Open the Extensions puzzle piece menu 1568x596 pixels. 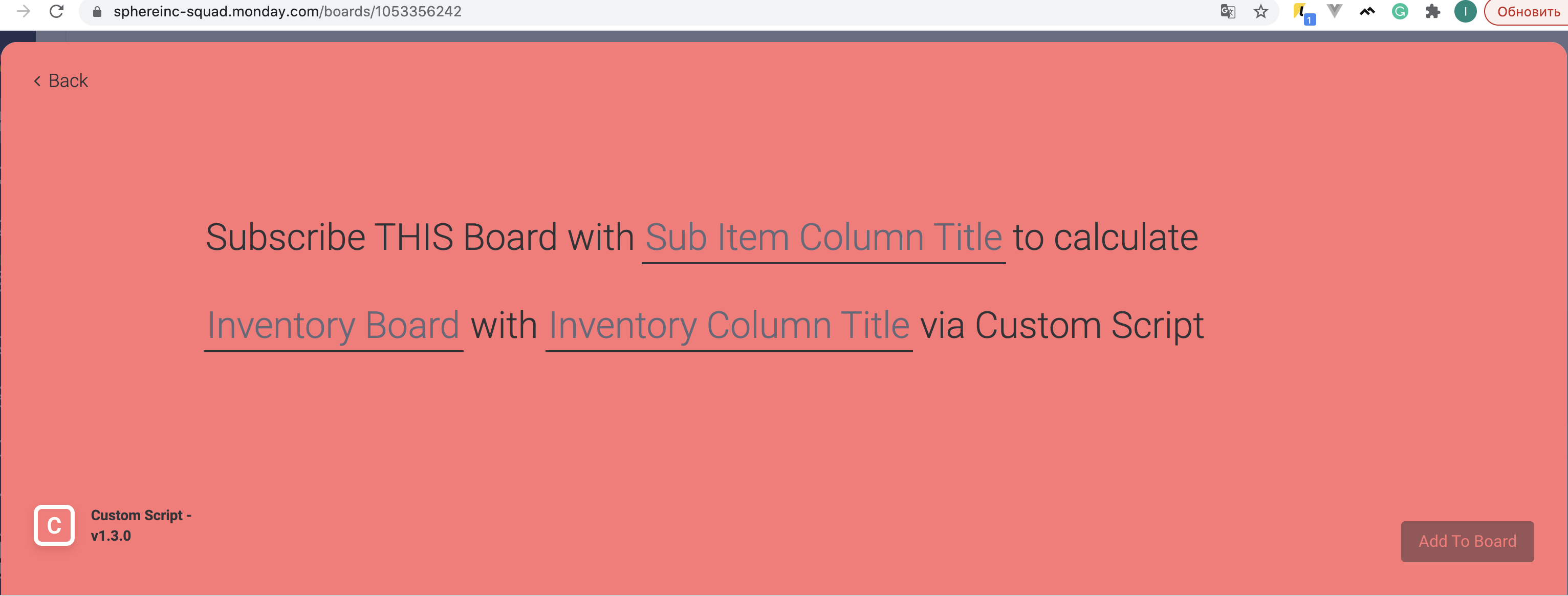point(1433,12)
